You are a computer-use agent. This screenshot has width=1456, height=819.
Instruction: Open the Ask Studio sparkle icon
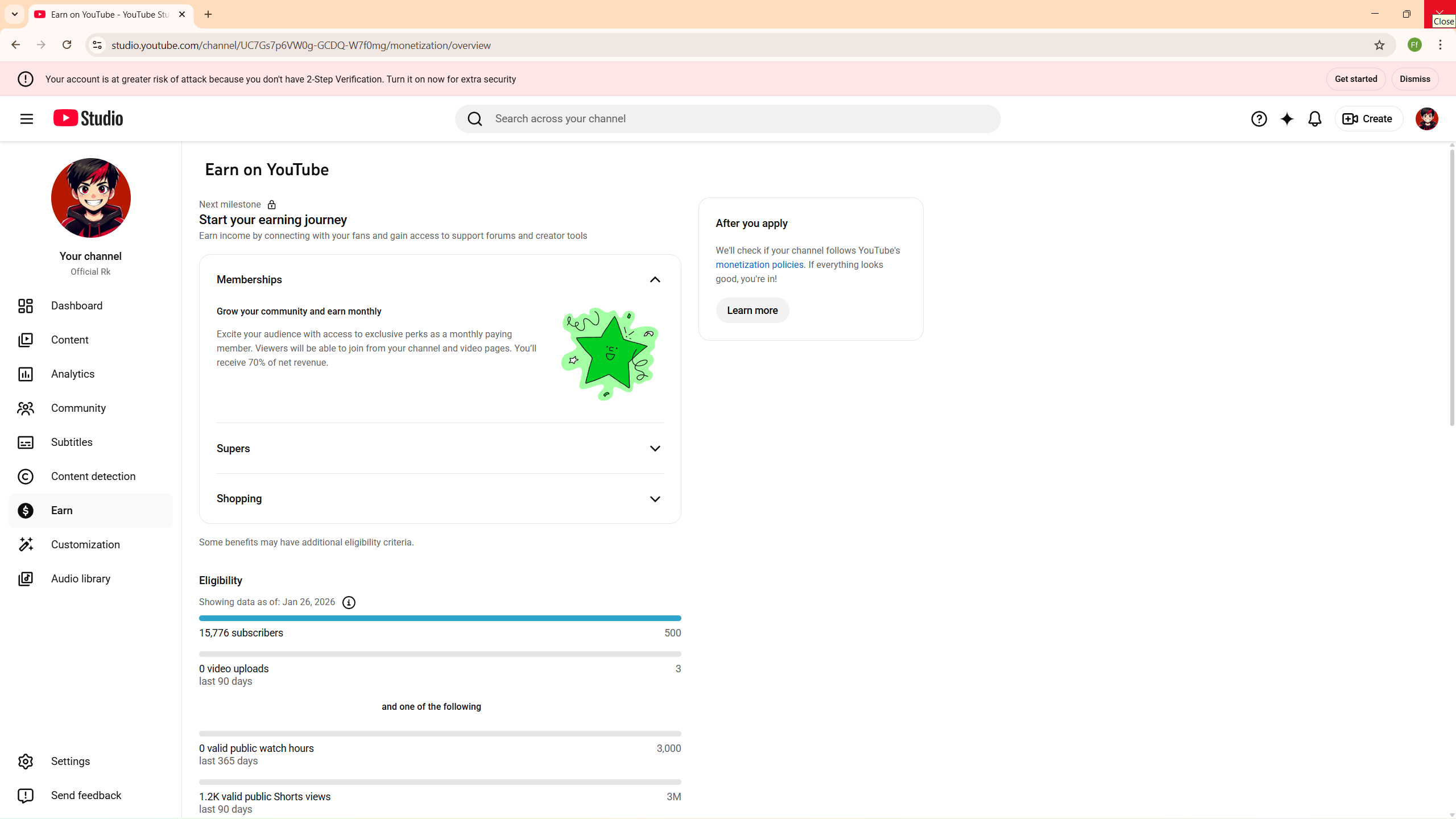(1287, 118)
